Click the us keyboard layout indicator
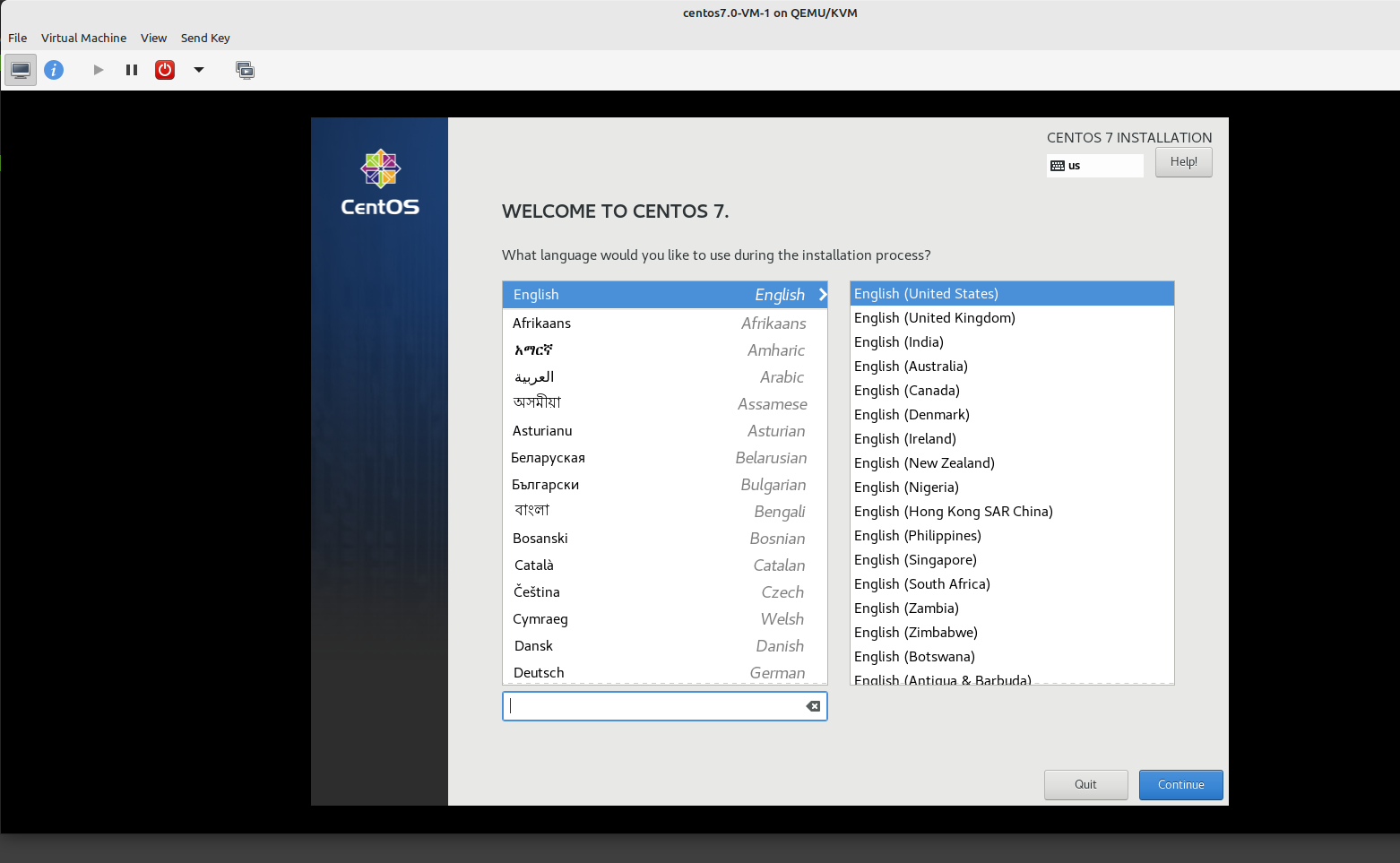Screen dimensions: 1400x863 pyautogui.click(x=1095, y=166)
